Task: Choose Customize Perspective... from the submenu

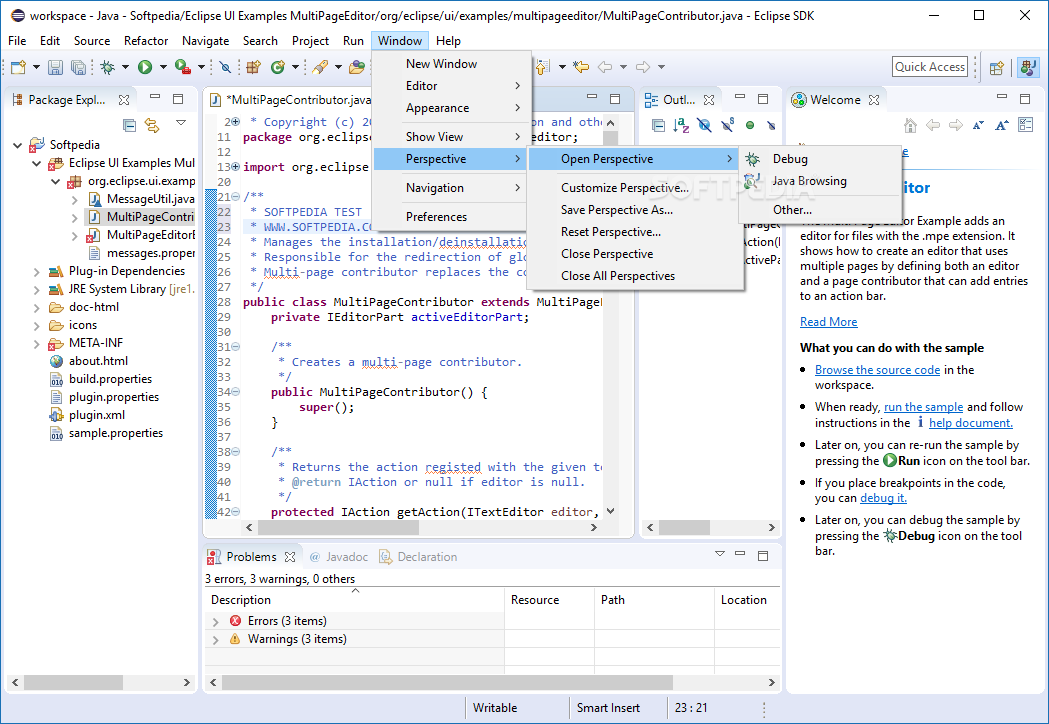Action: coord(636,188)
